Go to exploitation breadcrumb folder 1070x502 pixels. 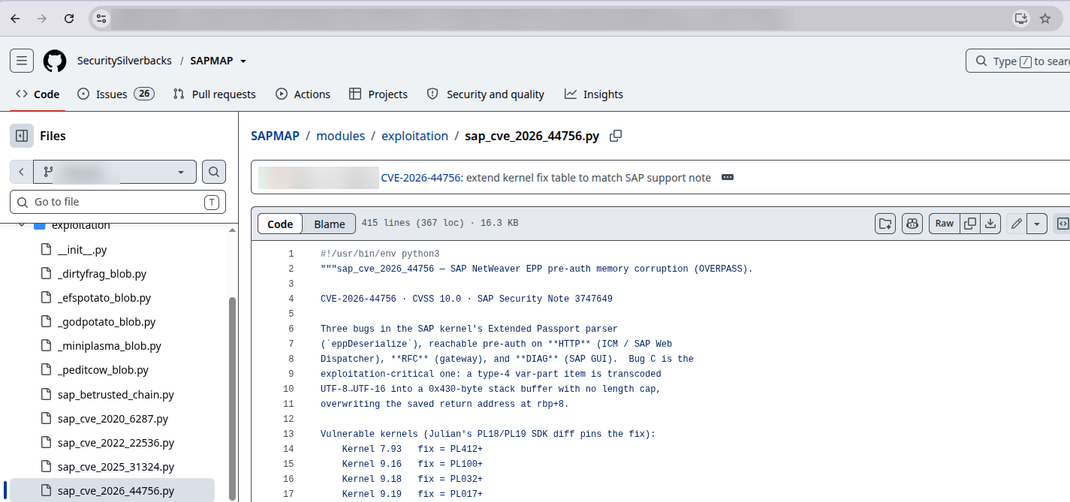click(x=415, y=136)
